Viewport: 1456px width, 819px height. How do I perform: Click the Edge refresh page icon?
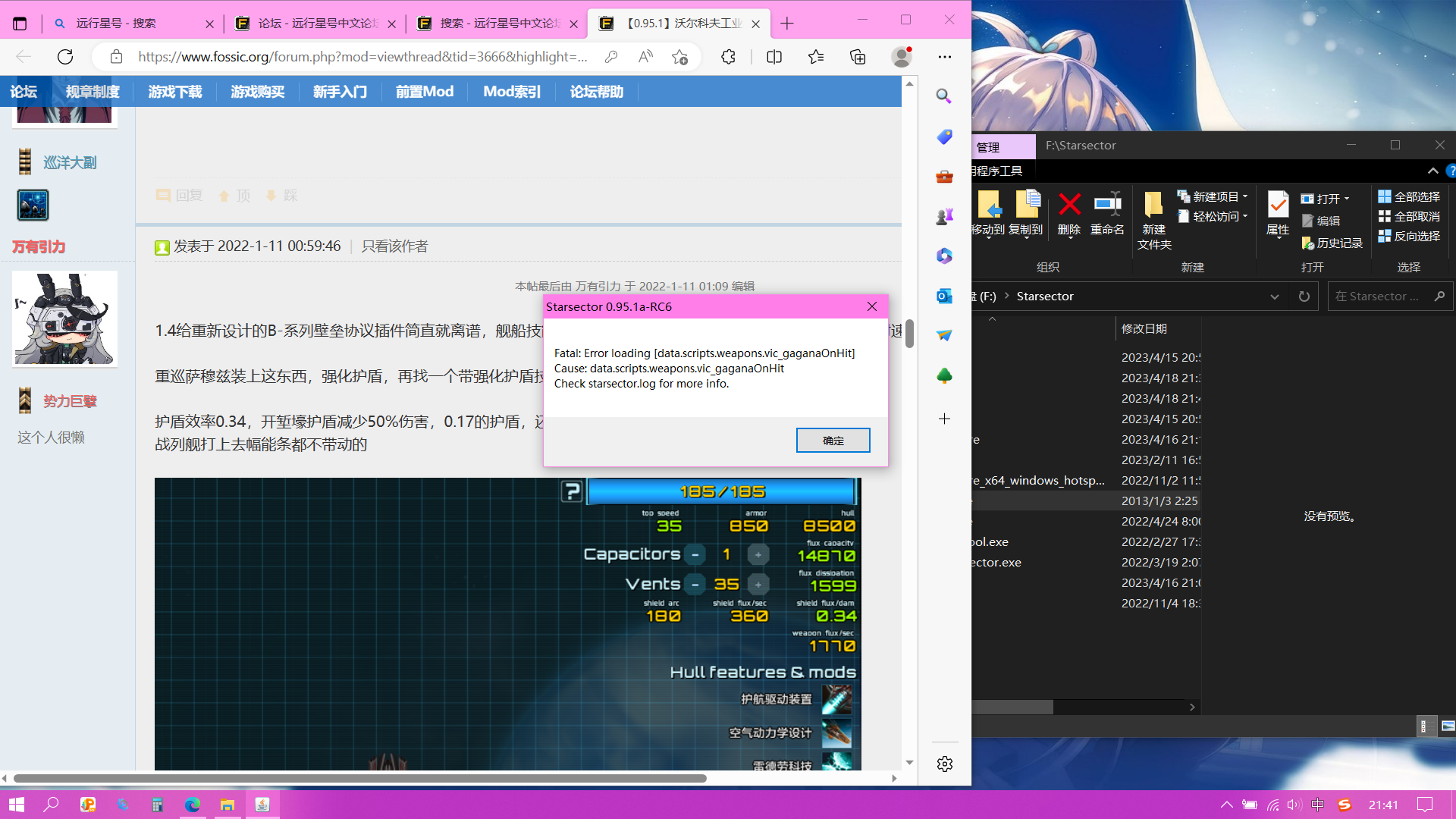(65, 57)
